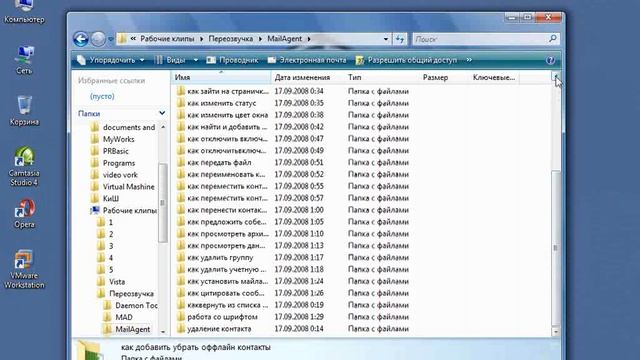The image size is (640, 360).
Task: Open the Виды dropdown arrow
Action: pyautogui.click(x=196, y=60)
